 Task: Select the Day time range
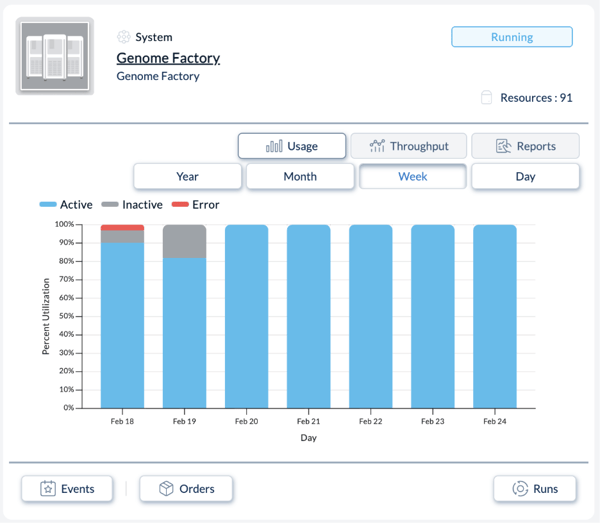click(525, 176)
